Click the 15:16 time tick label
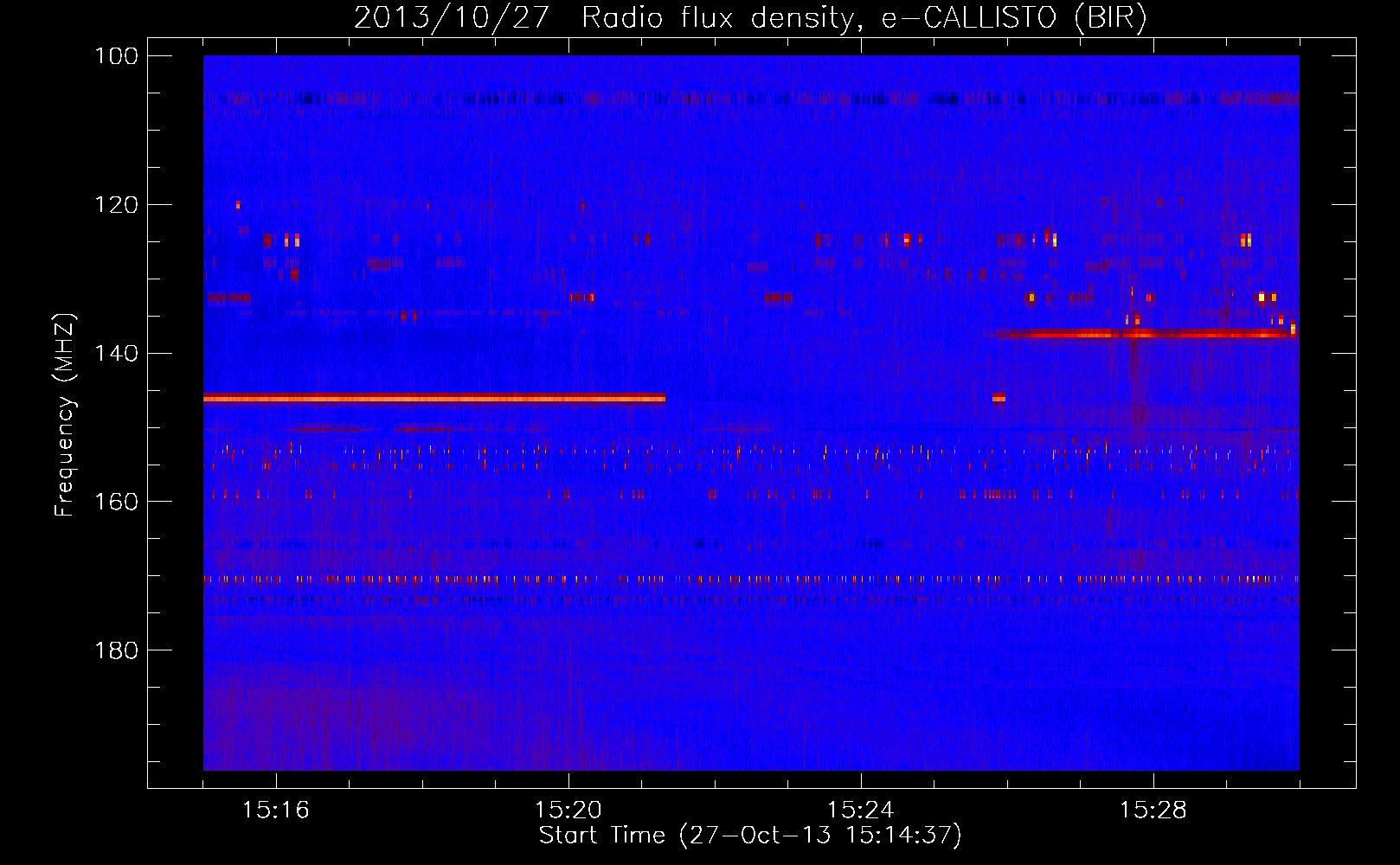This screenshot has width=1400, height=865. pyautogui.click(x=276, y=811)
